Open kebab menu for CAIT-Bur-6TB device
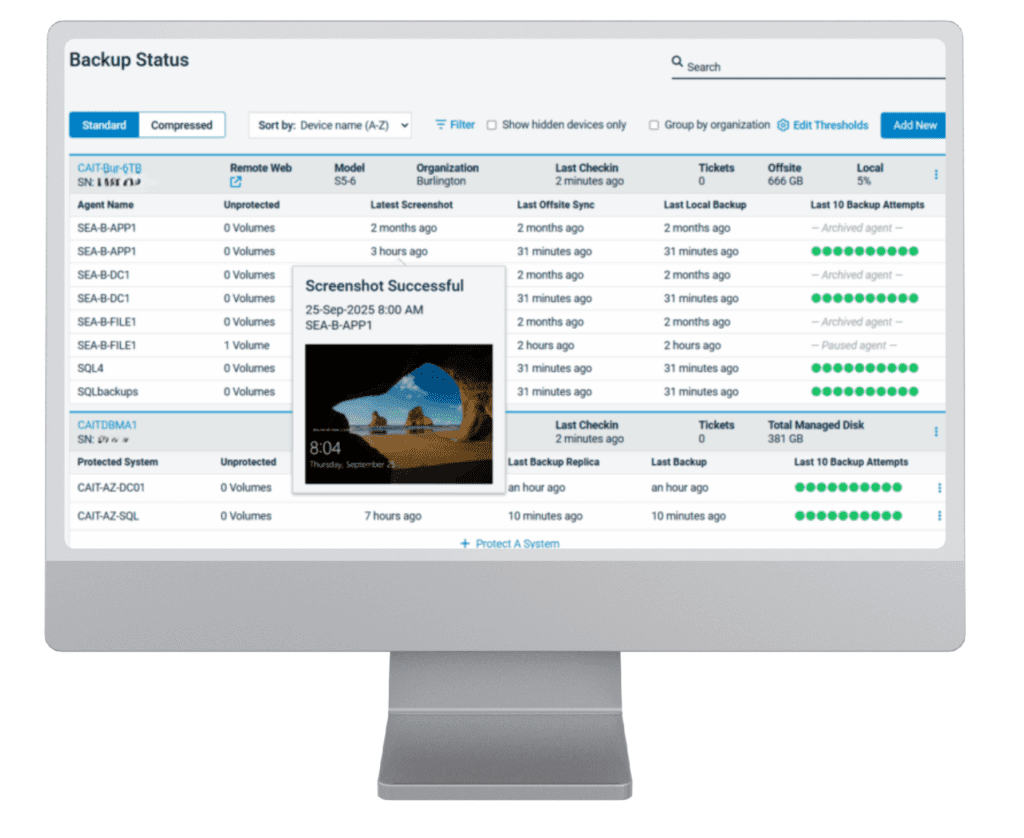This screenshot has height=838, width=1024. (936, 175)
